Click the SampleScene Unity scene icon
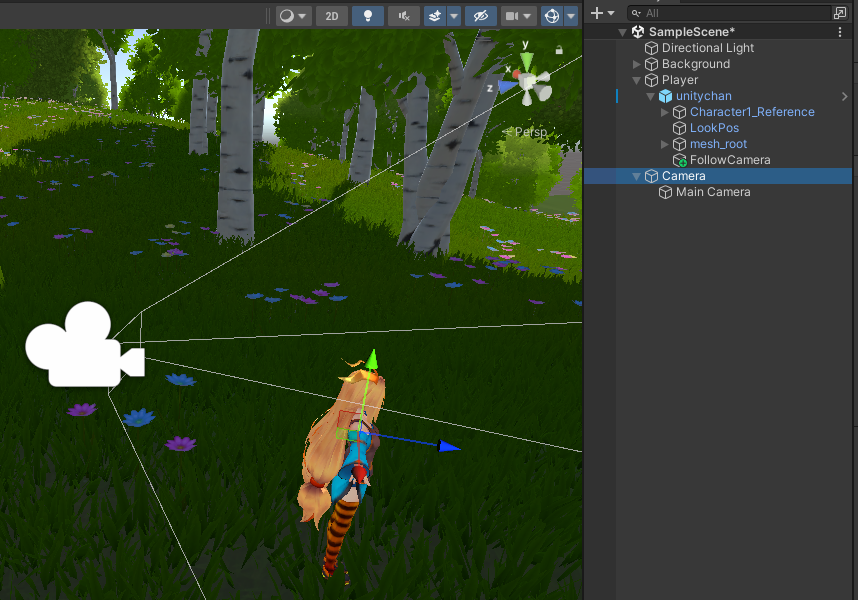The width and height of the screenshot is (858, 600). tap(637, 32)
